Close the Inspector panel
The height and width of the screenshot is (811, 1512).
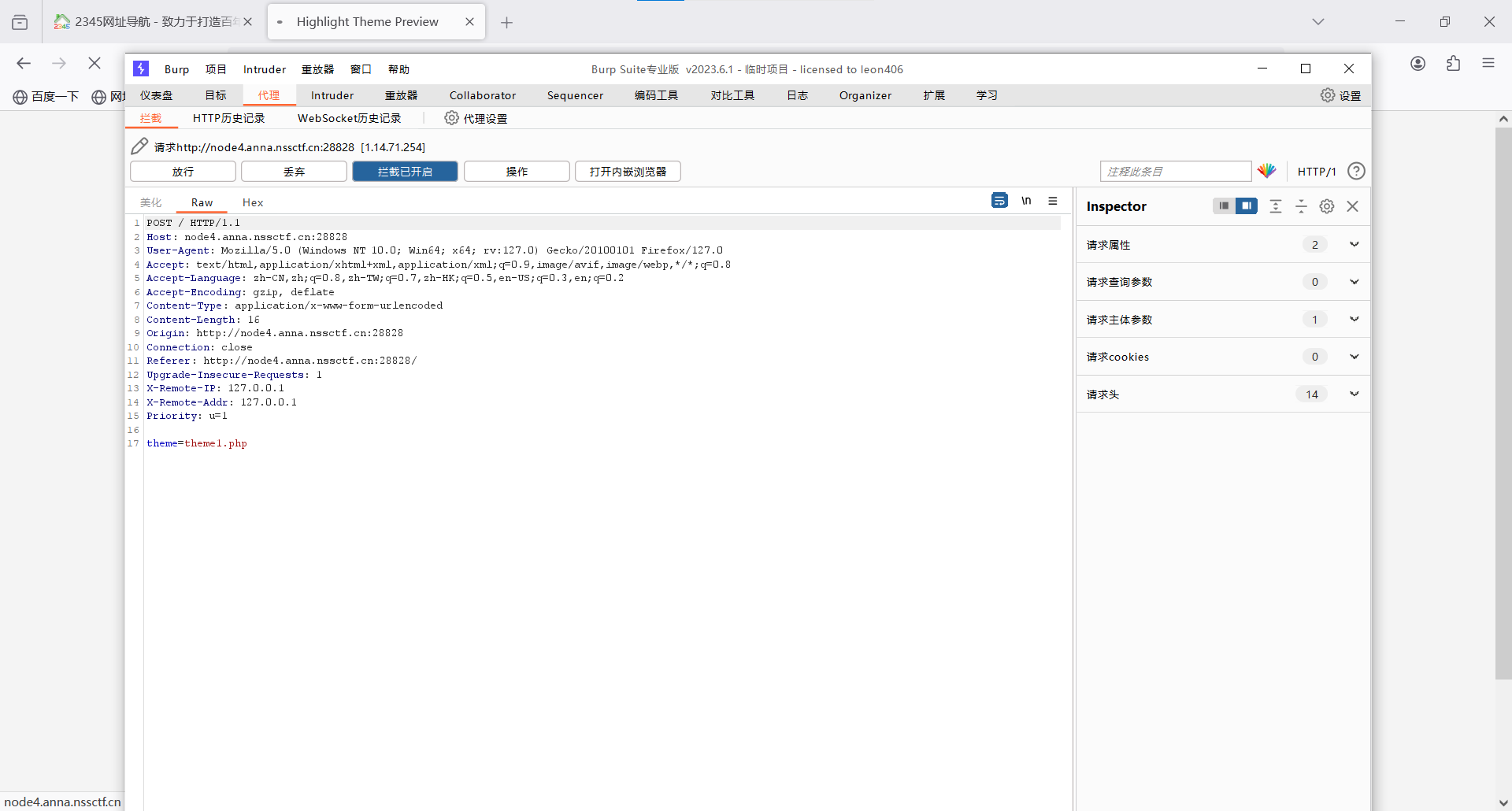(x=1353, y=206)
